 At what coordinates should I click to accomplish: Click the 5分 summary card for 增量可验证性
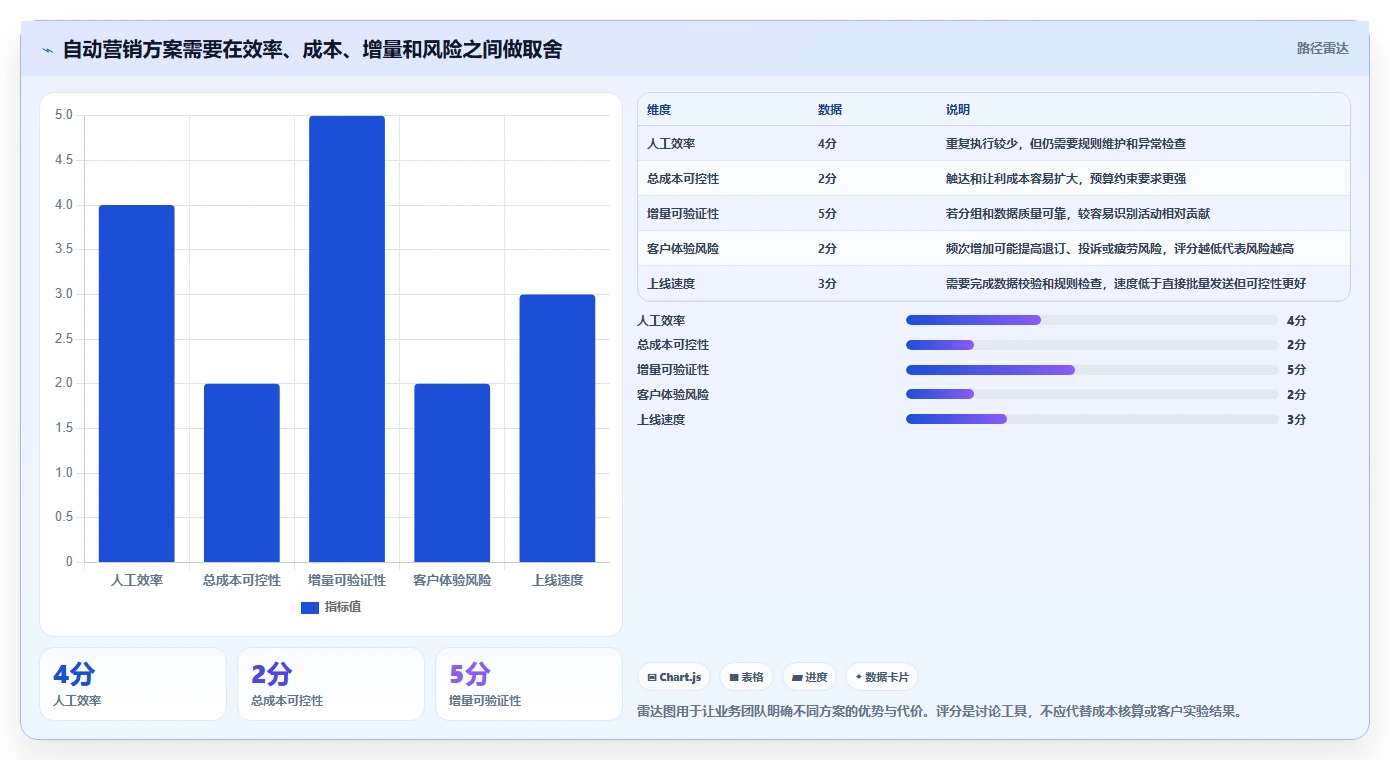529,684
